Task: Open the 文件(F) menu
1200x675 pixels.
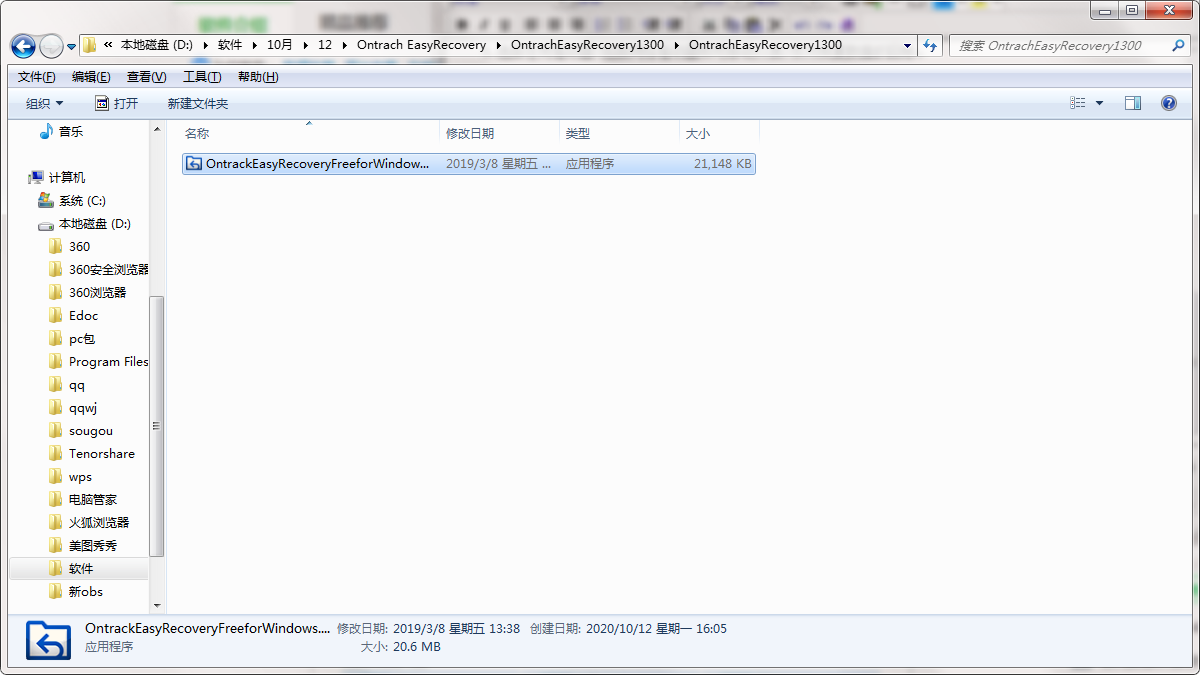Action: [x=37, y=77]
